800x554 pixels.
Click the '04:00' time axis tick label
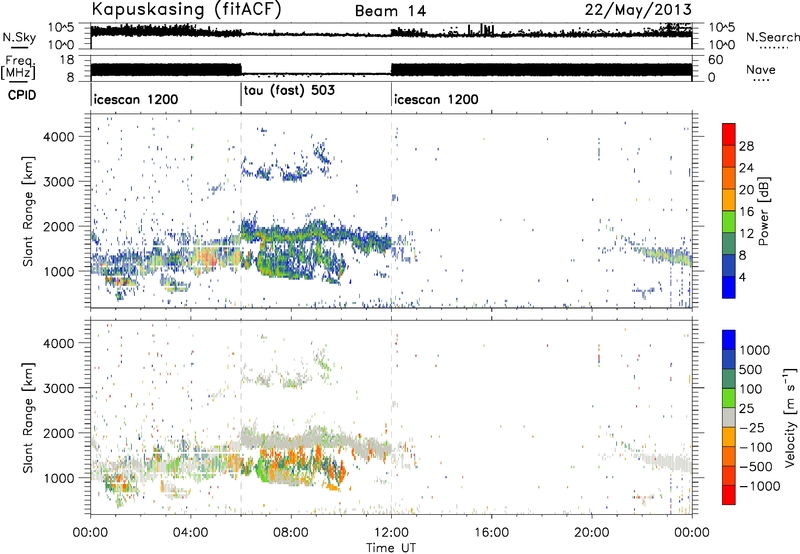pyautogui.click(x=190, y=533)
